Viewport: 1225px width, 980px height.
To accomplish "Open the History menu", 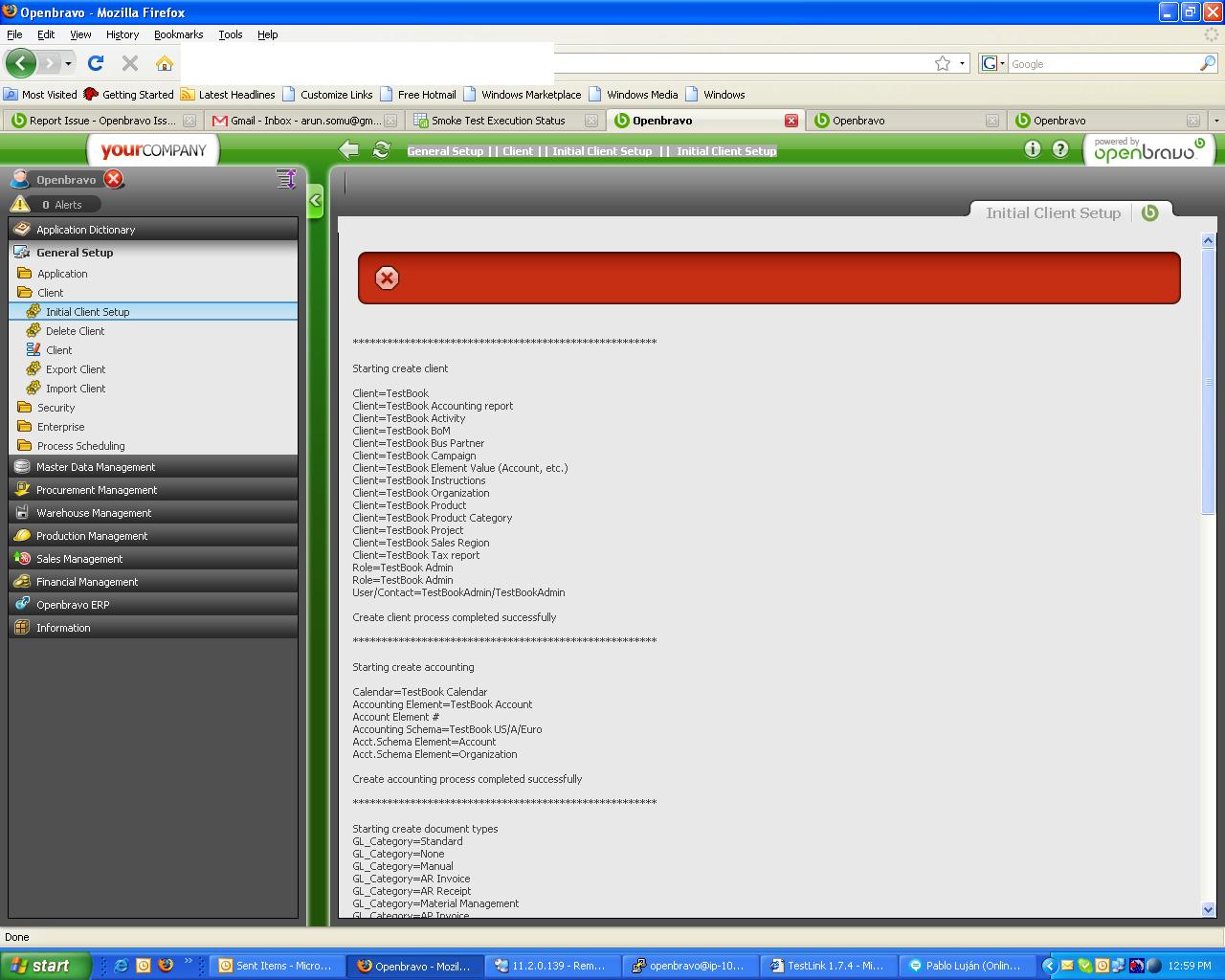I will point(122,34).
